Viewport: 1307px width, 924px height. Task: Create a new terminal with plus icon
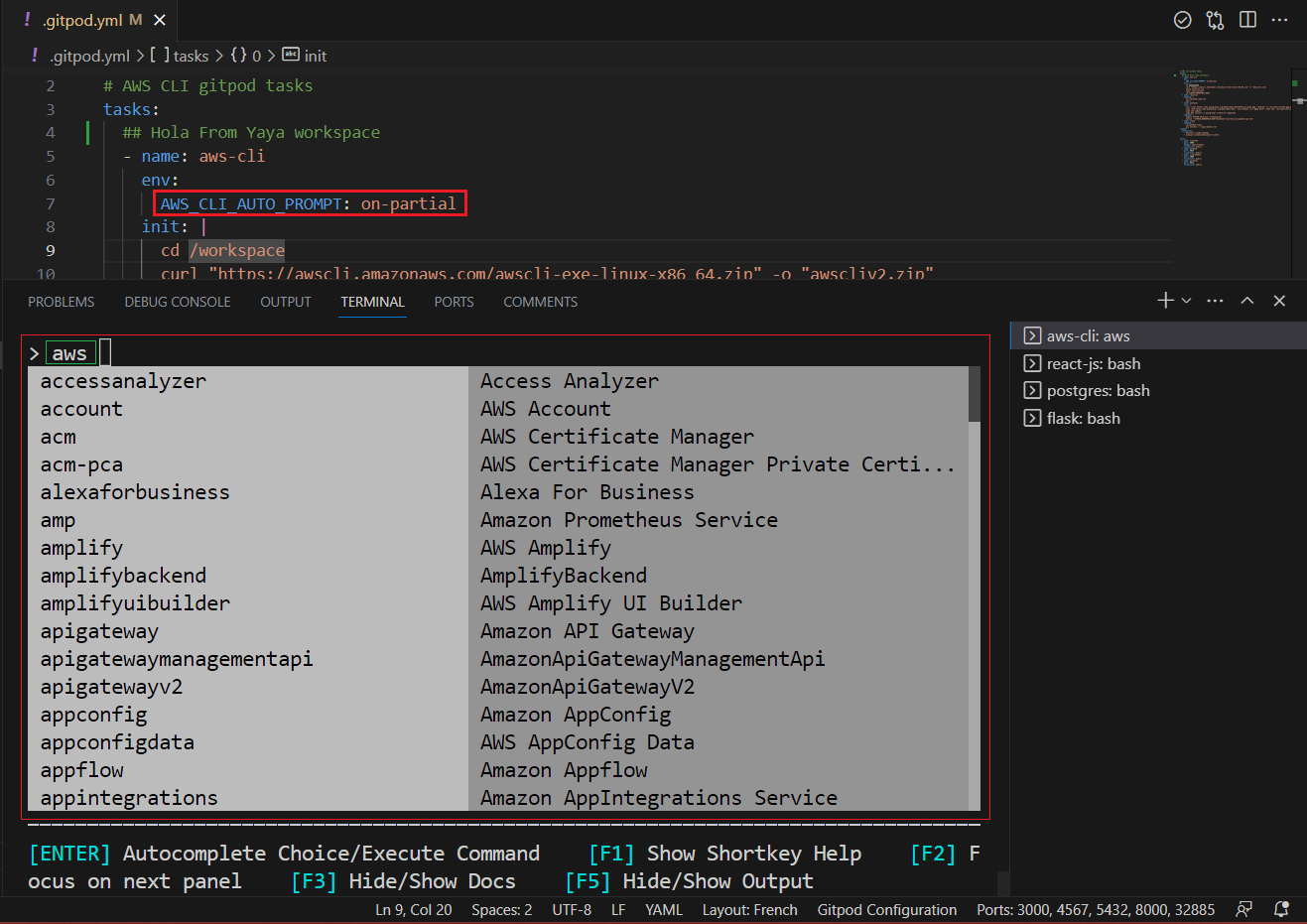(x=1165, y=300)
